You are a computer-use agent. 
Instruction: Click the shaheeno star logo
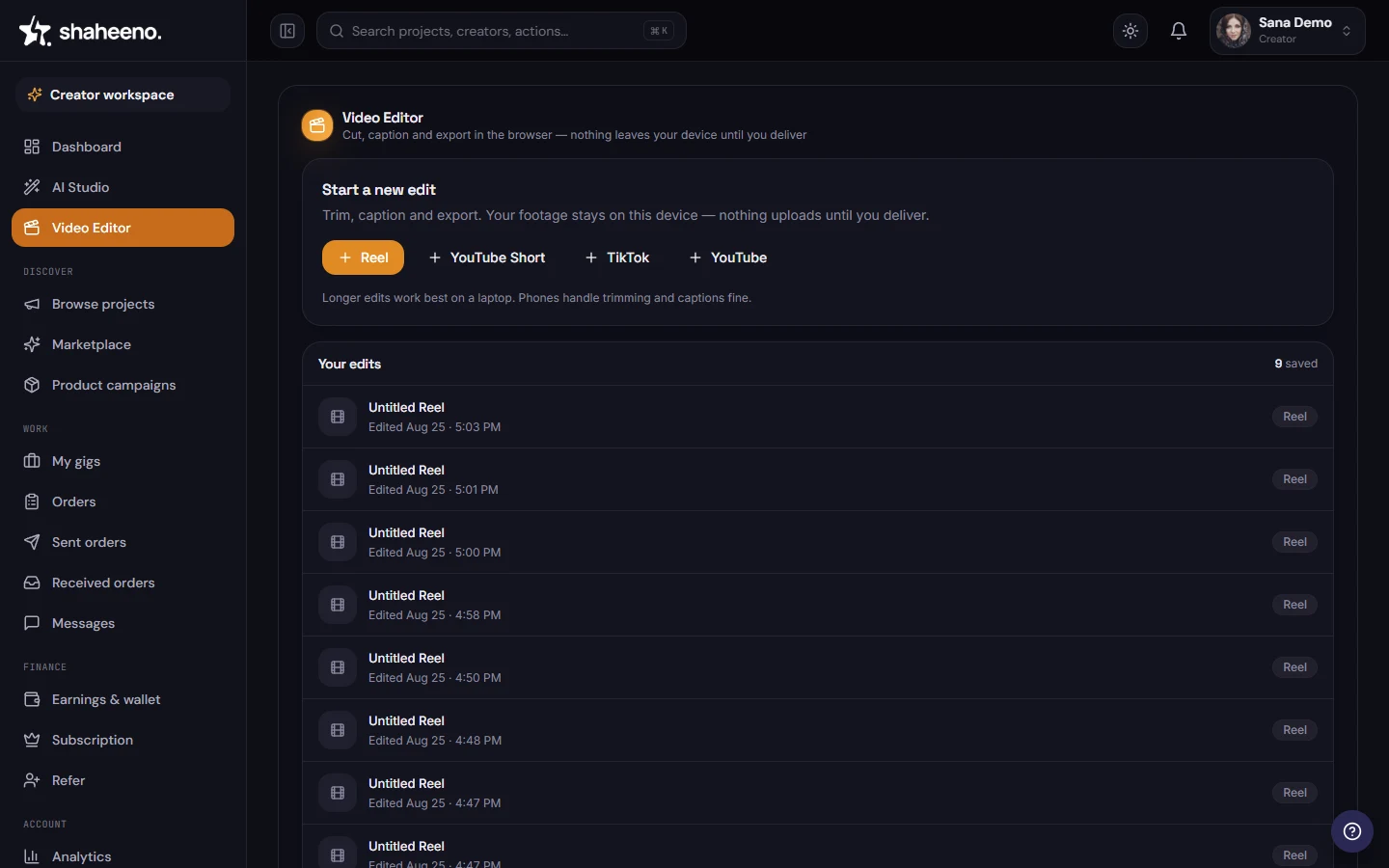click(x=35, y=31)
